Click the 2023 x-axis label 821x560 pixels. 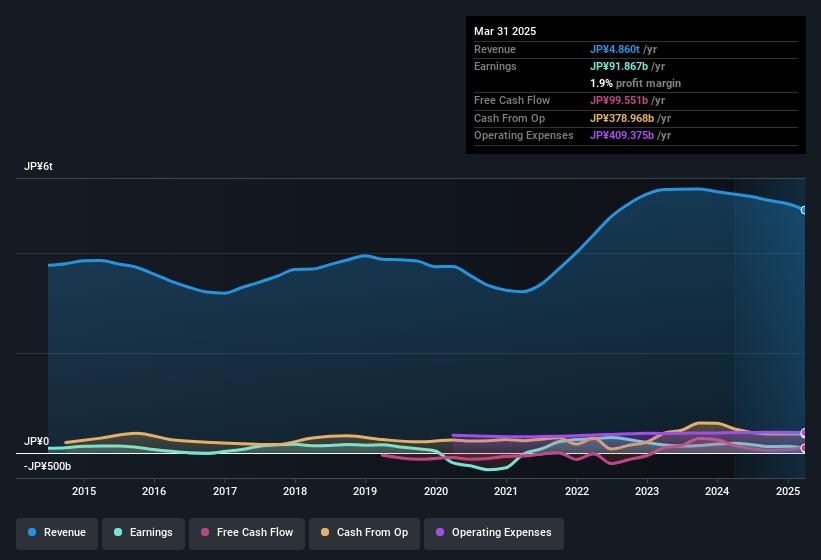[647, 491]
